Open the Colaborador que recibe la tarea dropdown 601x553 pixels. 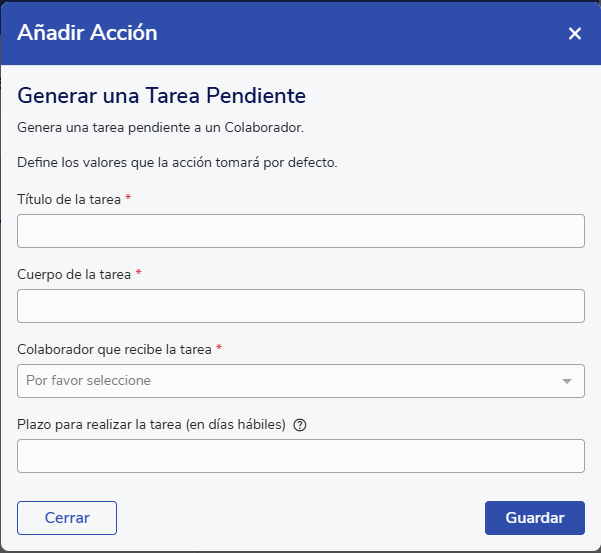[290, 381]
